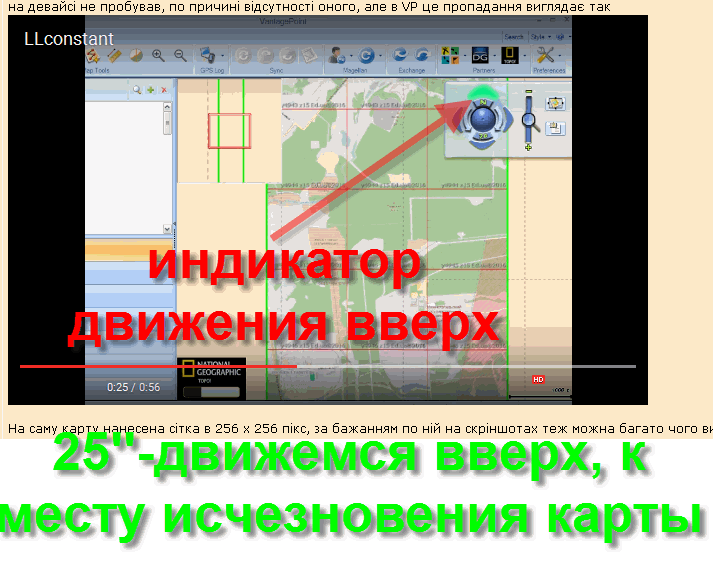Click the green plus icon in side panel

pos(150,90)
